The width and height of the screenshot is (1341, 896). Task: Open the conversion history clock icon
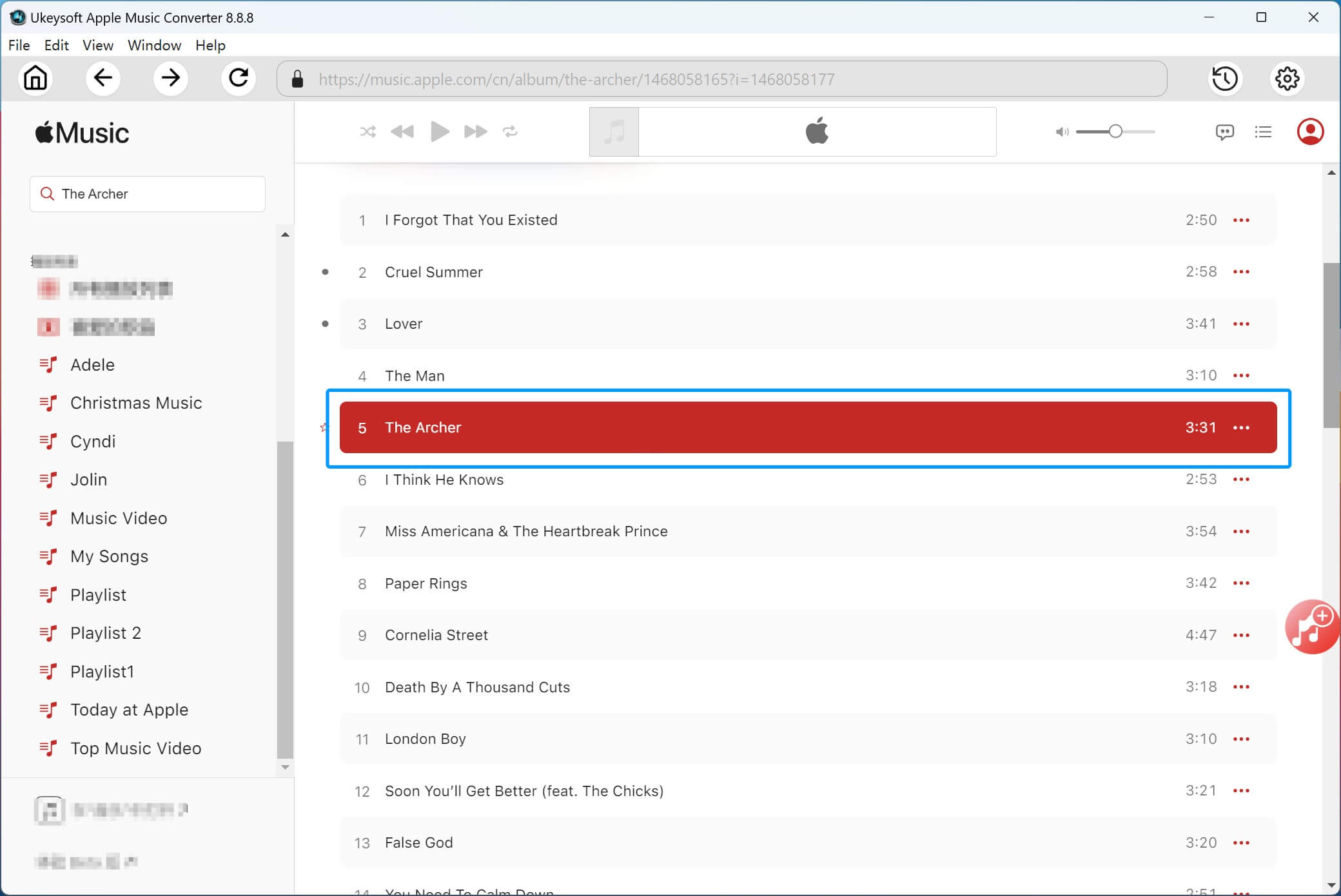tap(1224, 79)
